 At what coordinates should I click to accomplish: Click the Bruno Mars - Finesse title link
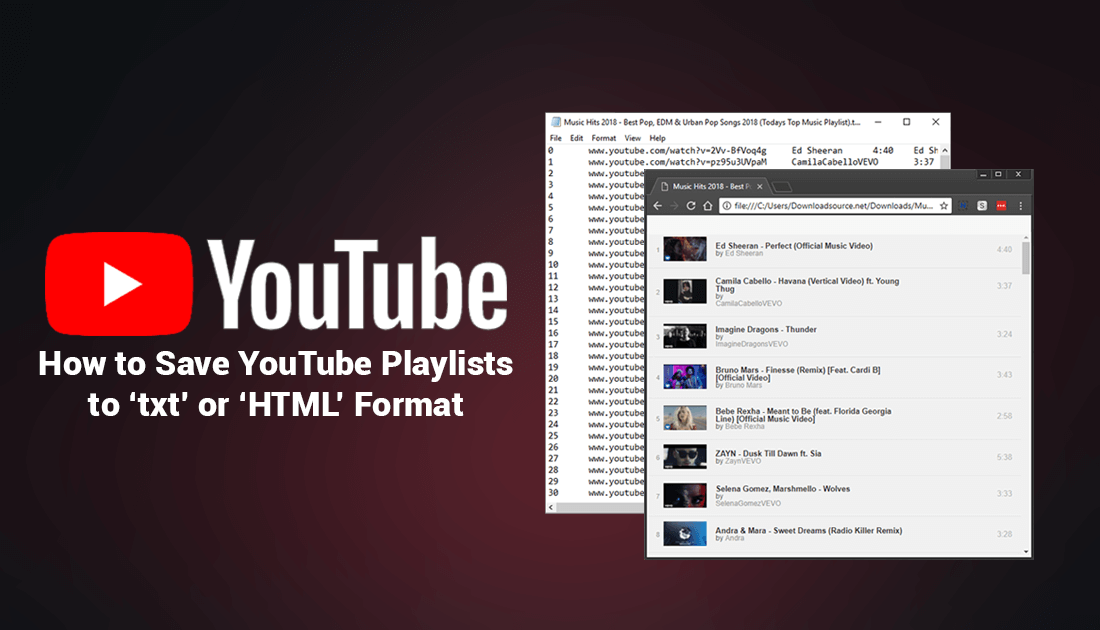[798, 374]
